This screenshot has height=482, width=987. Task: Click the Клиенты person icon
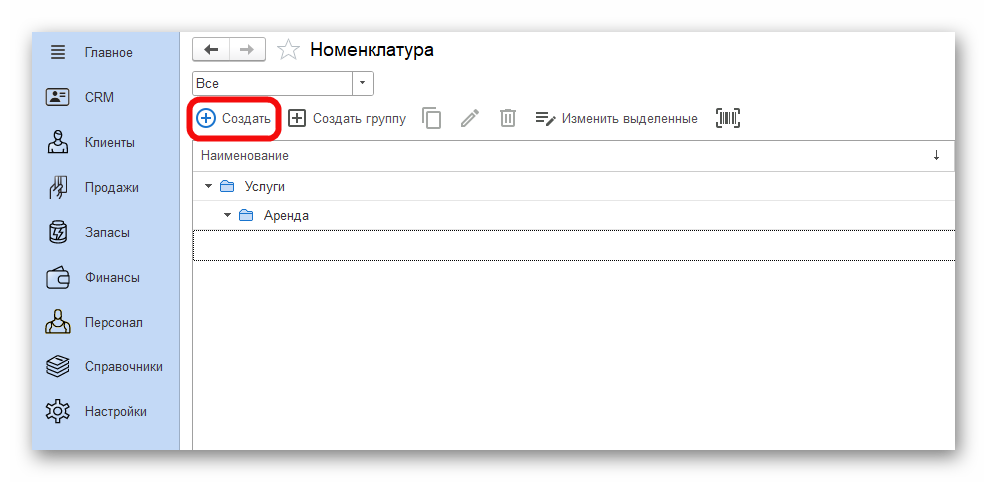pos(58,142)
